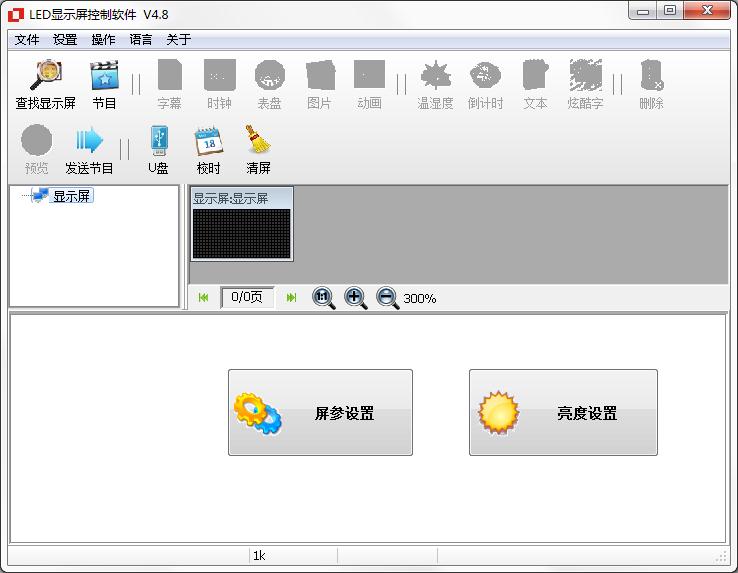
Task: Open the 操作 menu
Action: (x=103, y=40)
